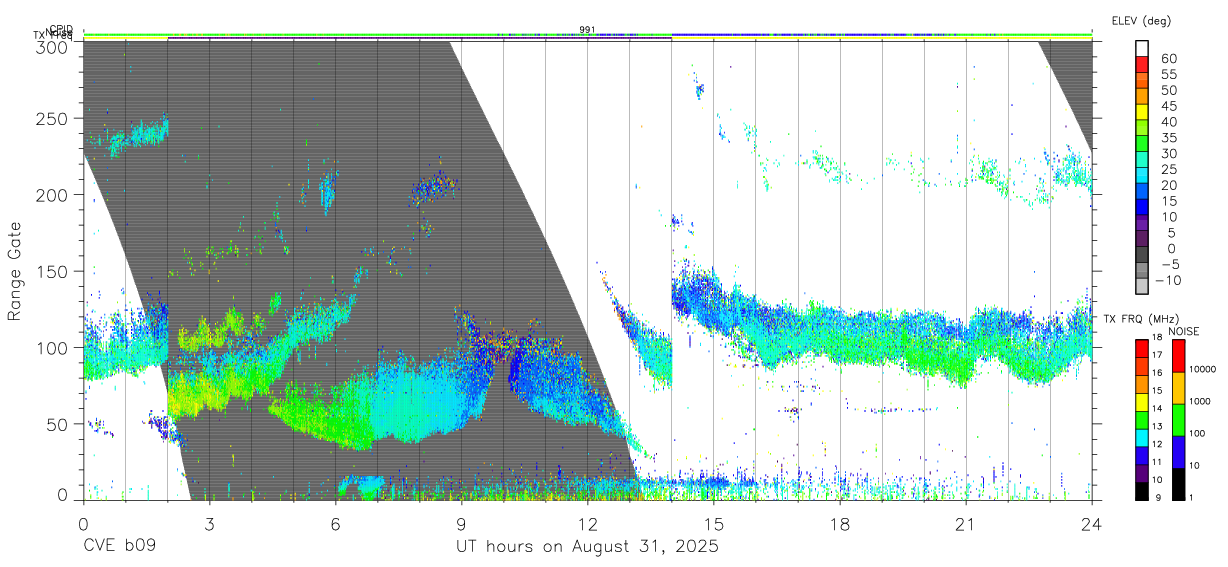Select the light gray swatch at ELEV −10

(x=1143, y=287)
